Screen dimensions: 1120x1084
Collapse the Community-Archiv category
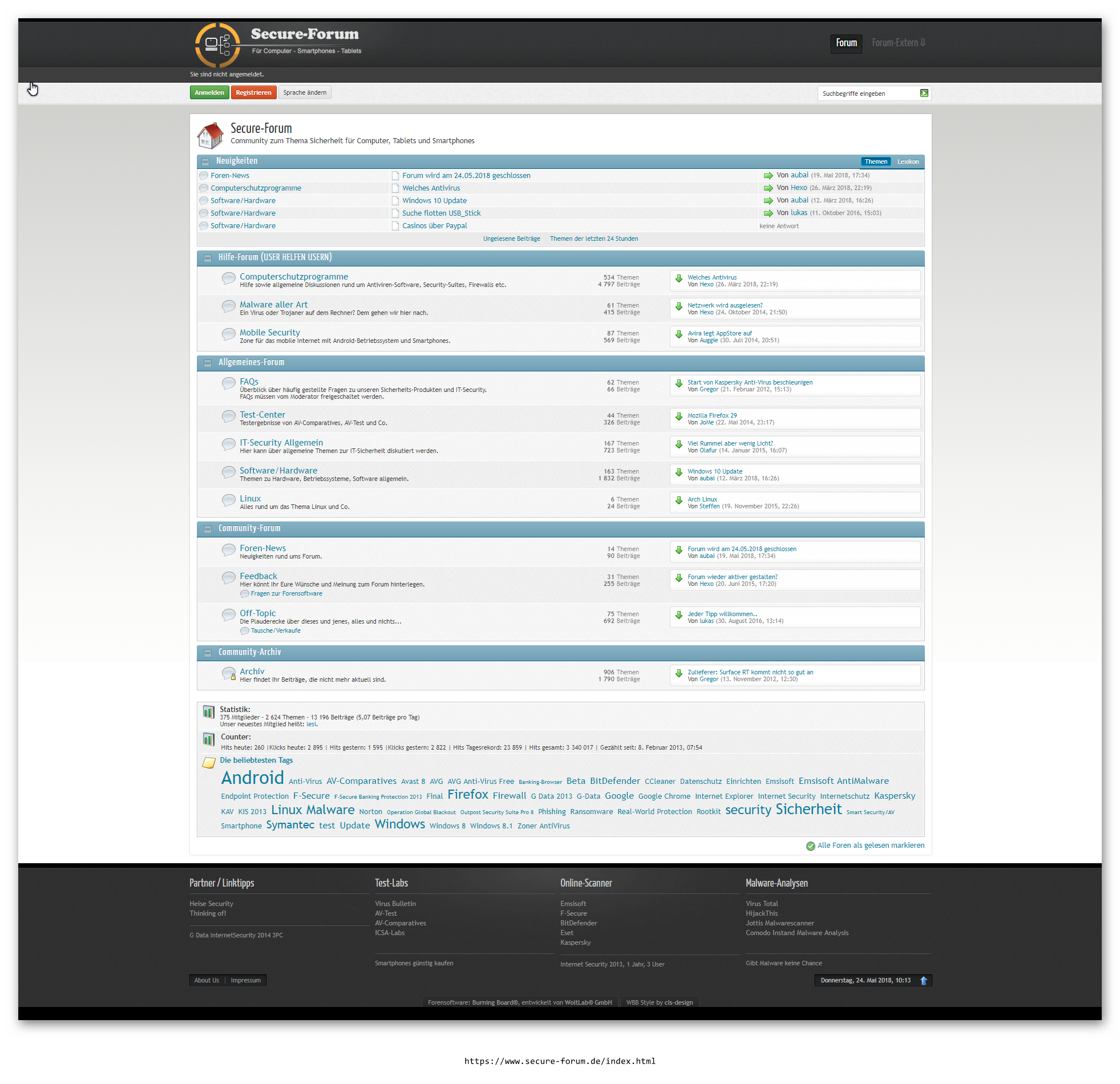[x=208, y=653]
